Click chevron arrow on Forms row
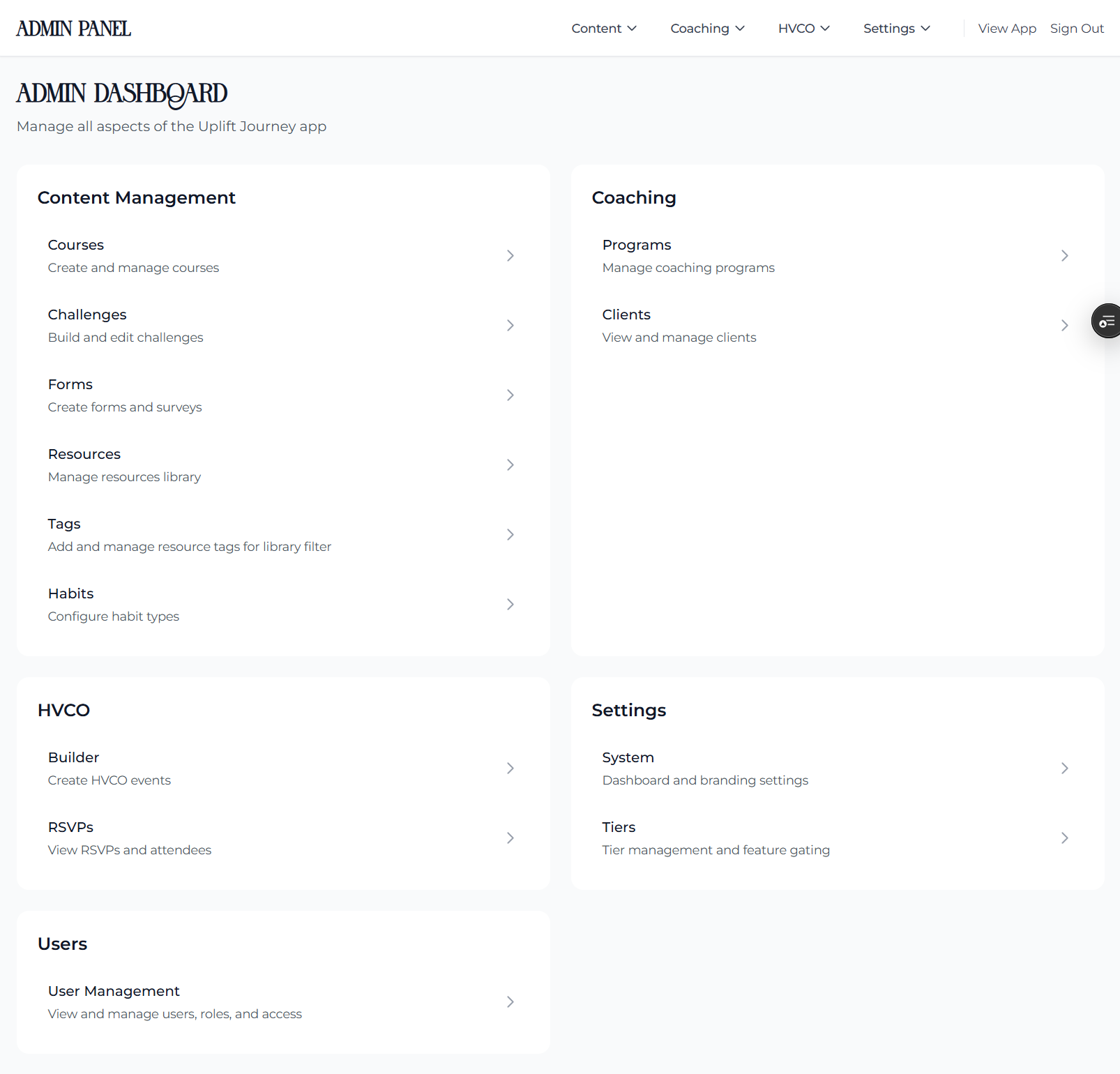The image size is (1120, 1074). (510, 395)
